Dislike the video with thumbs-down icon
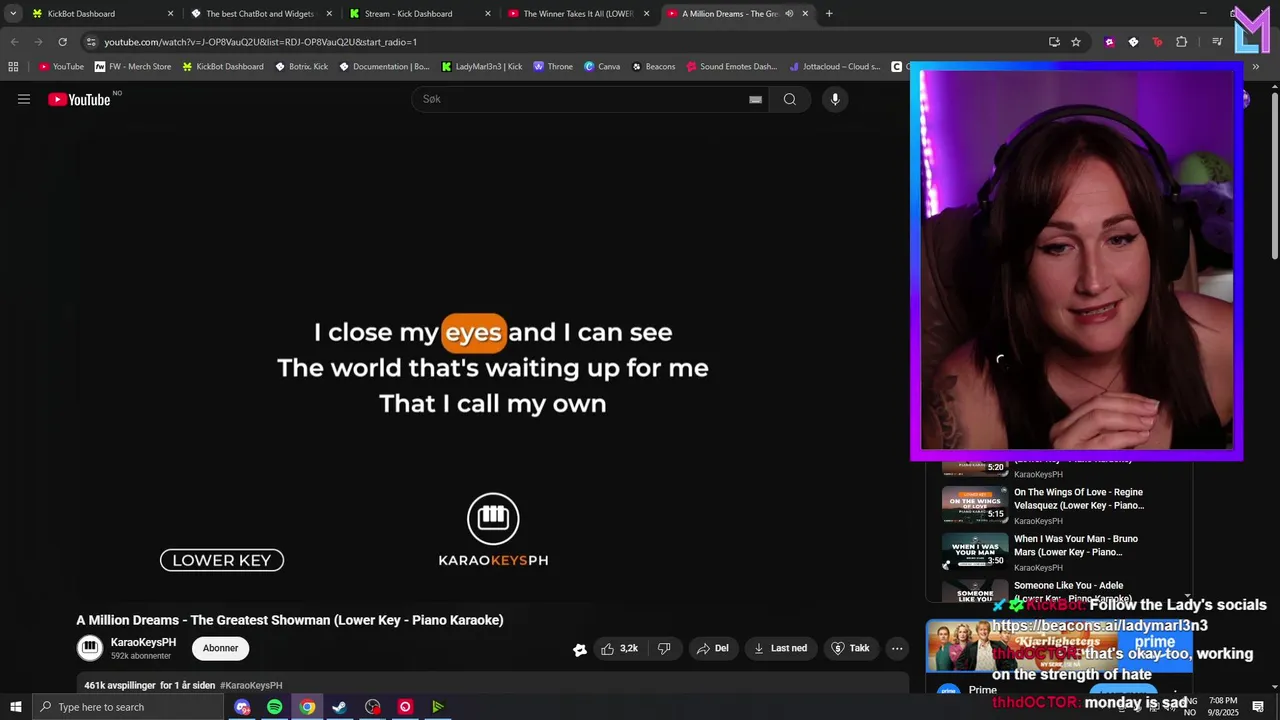The height and width of the screenshot is (720, 1280). tap(664, 648)
